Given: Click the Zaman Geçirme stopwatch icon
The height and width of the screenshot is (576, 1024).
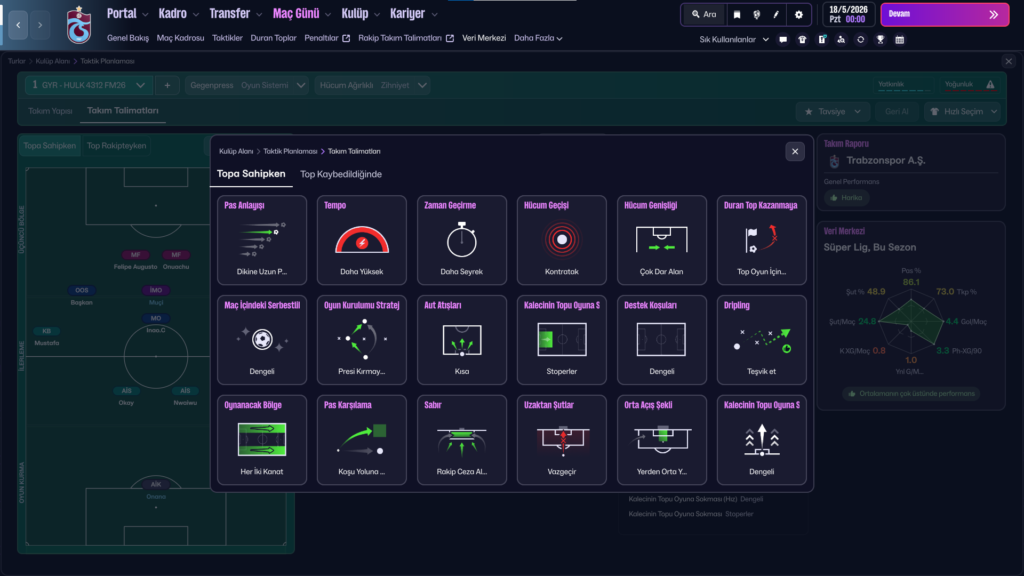Looking at the screenshot, I should [x=462, y=240].
